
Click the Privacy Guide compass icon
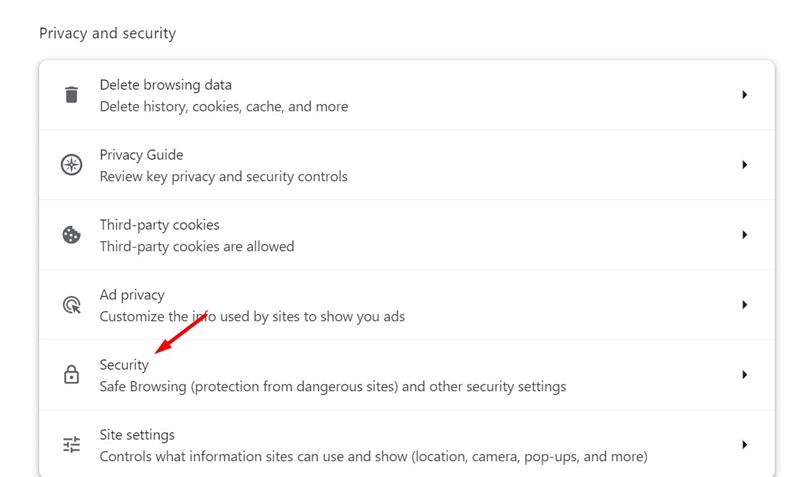click(x=71, y=165)
